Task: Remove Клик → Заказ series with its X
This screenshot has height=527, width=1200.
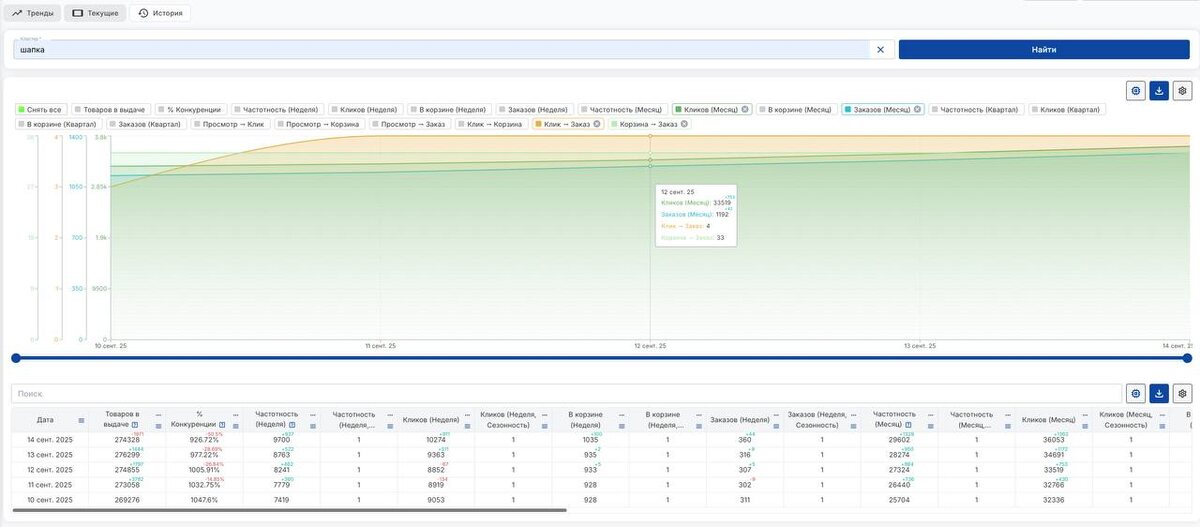Action: coord(597,124)
